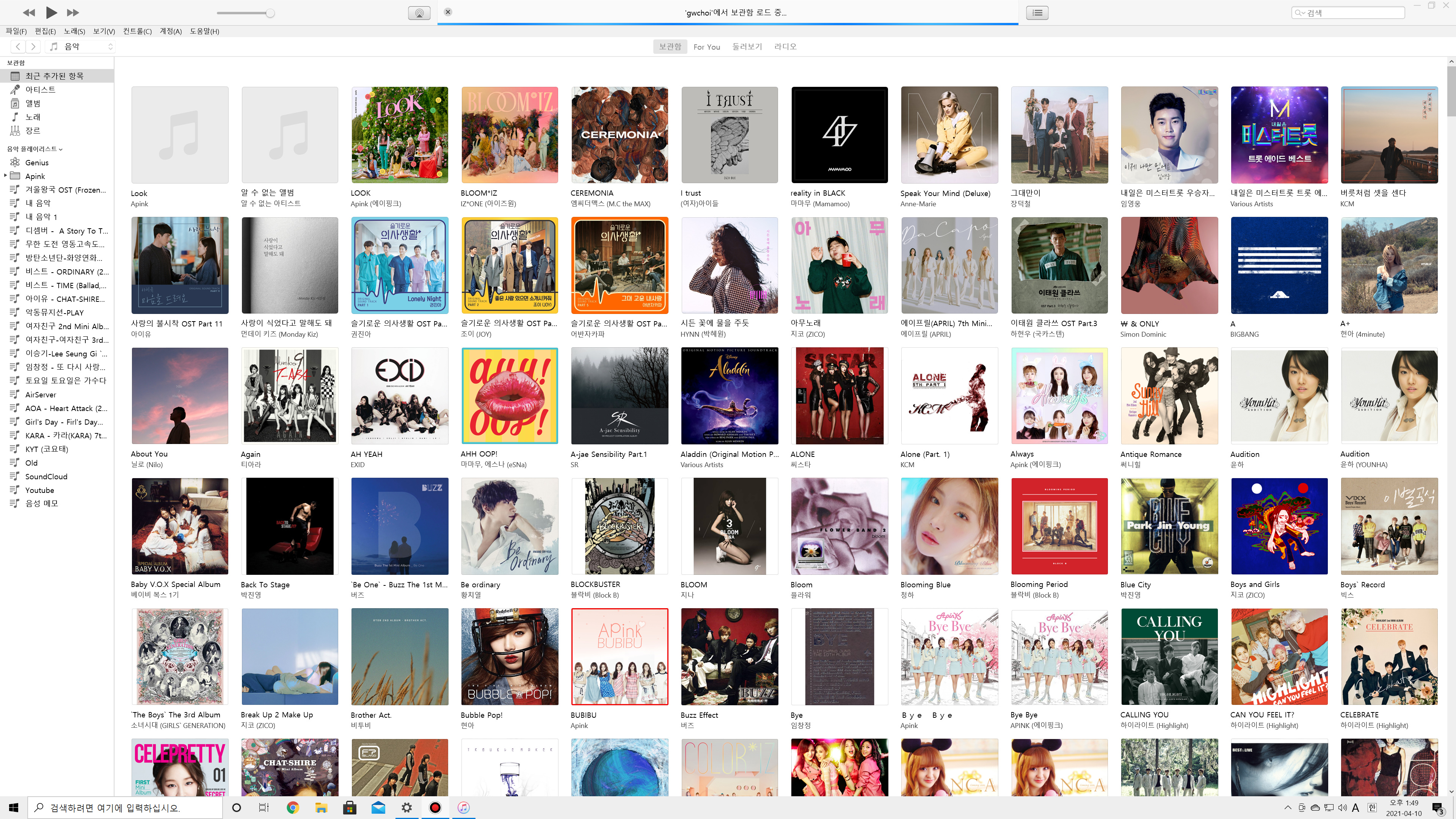Image resolution: width=1456 pixels, height=819 pixels.
Task: Collapse the 음악 플레이리스트 section
Action: coord(61,149)
